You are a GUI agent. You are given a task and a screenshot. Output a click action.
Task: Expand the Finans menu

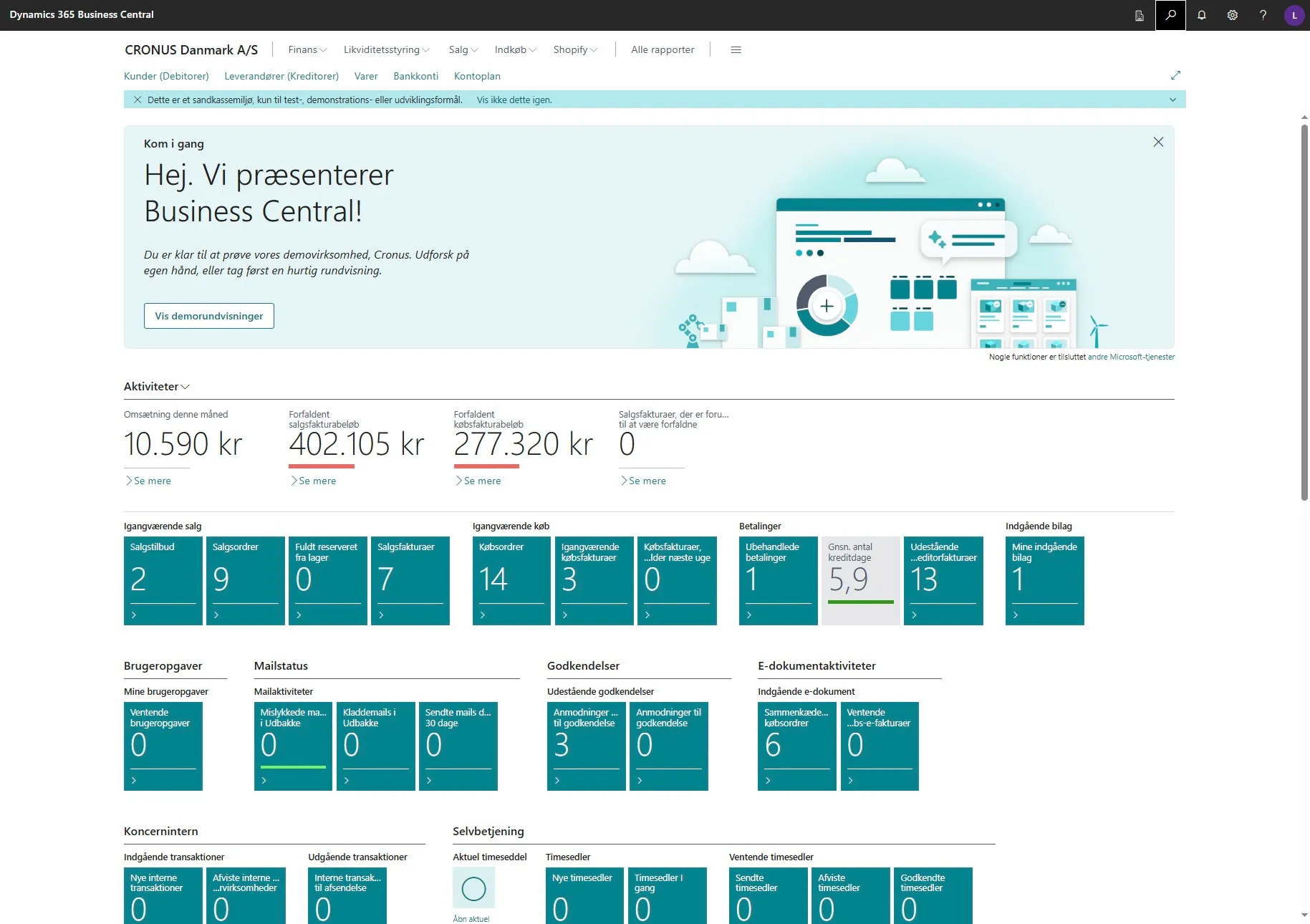[x=307, y=49]
